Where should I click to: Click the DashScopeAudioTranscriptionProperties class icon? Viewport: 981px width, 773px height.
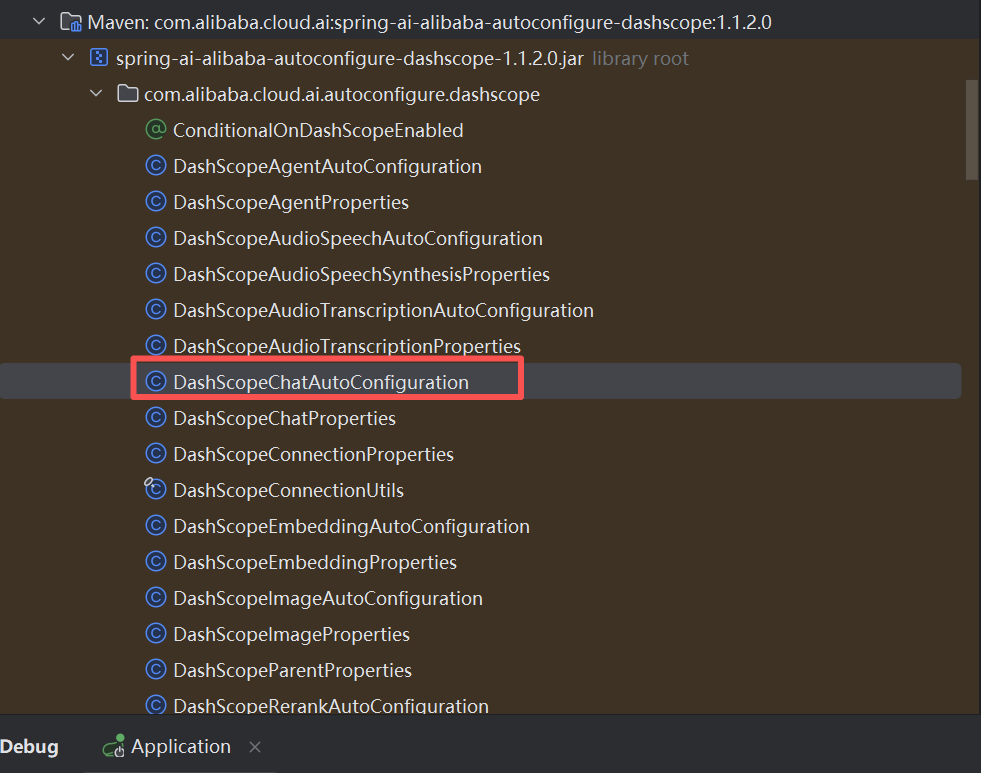pyautogui.click(x=156, y=345)
